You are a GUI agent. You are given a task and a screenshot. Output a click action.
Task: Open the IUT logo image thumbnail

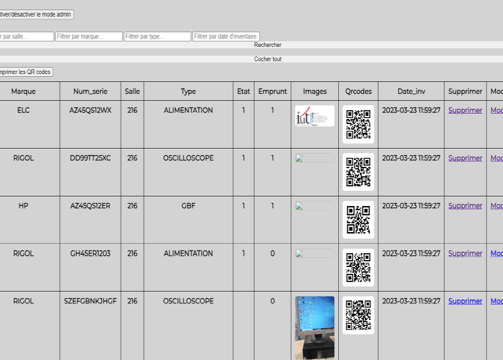click(x=315, y=116)
